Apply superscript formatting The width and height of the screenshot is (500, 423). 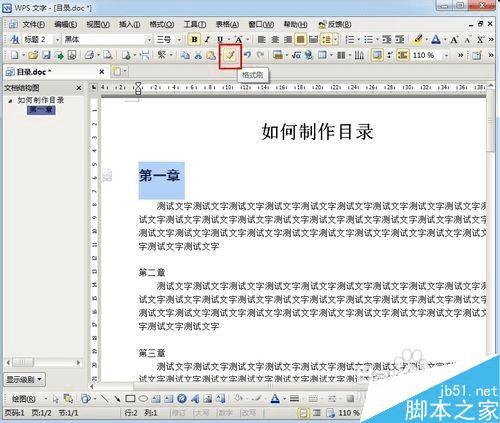pyautogui.click(x=480, y=40)
